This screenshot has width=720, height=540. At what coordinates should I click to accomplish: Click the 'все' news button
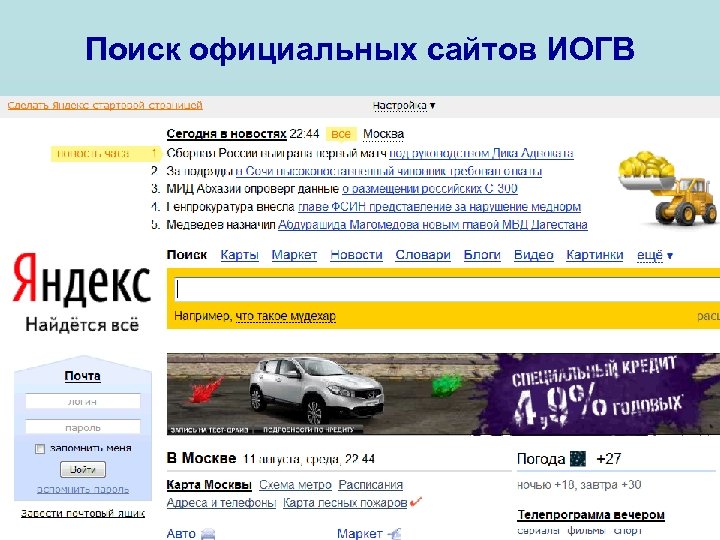point(341,134)
